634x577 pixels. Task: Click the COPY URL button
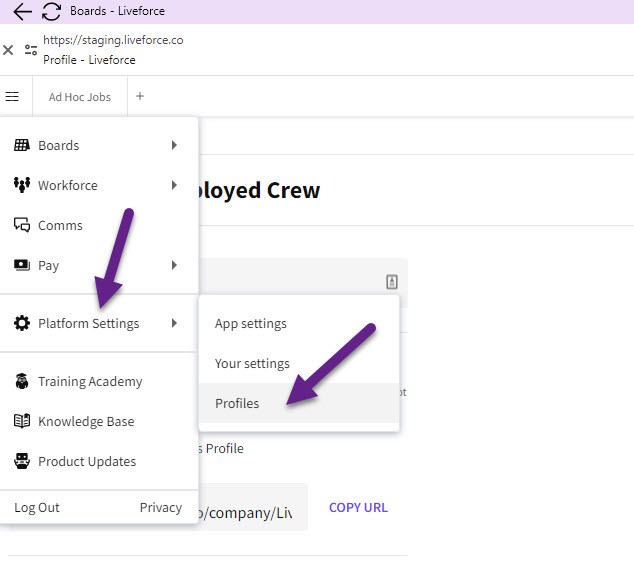click(x=358, y=507)
